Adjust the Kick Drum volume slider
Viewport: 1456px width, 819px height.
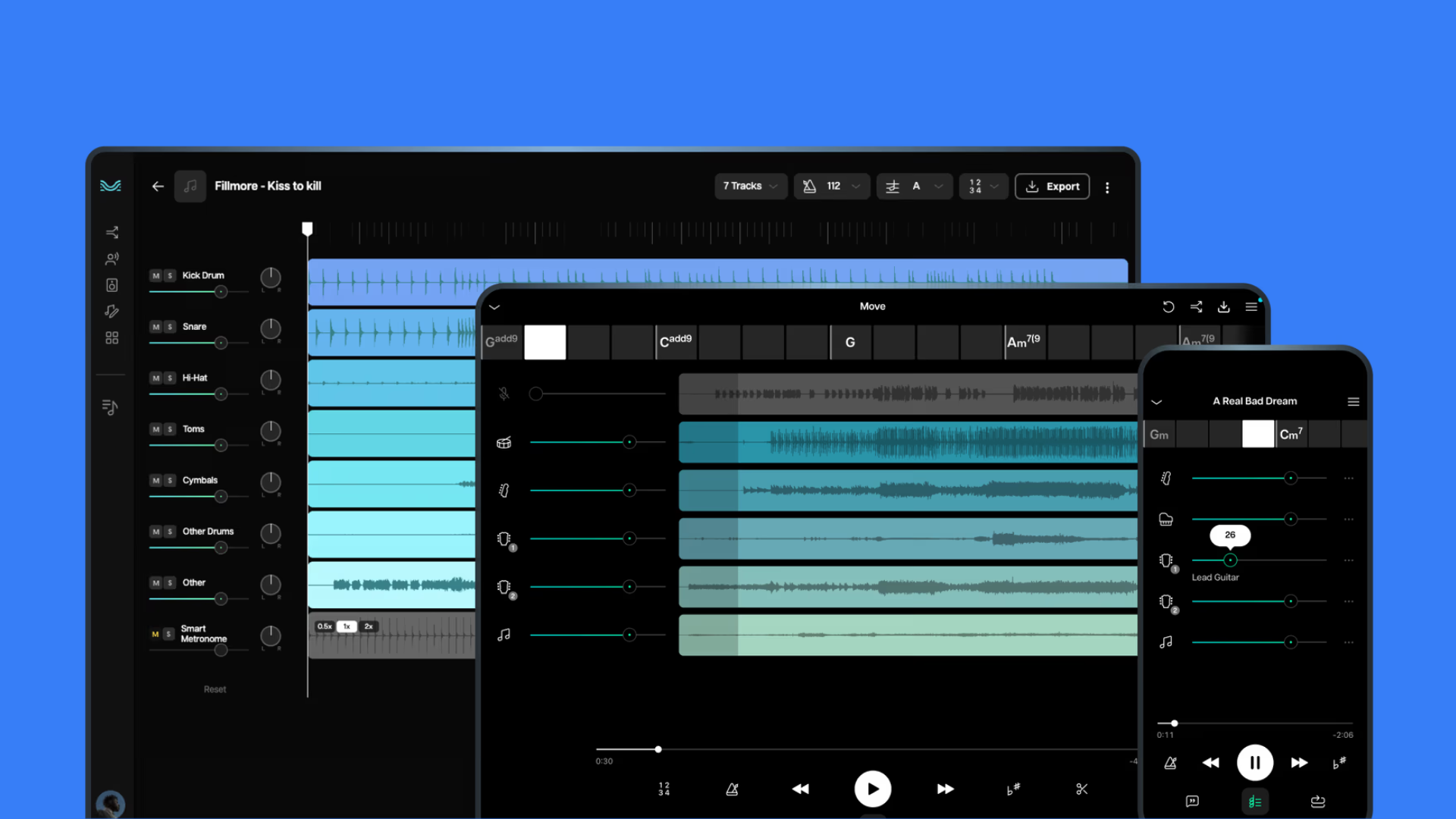199,292
